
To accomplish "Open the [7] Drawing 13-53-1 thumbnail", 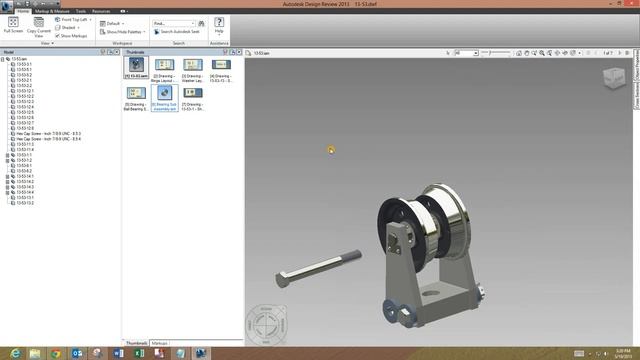I will click(193, 99).
